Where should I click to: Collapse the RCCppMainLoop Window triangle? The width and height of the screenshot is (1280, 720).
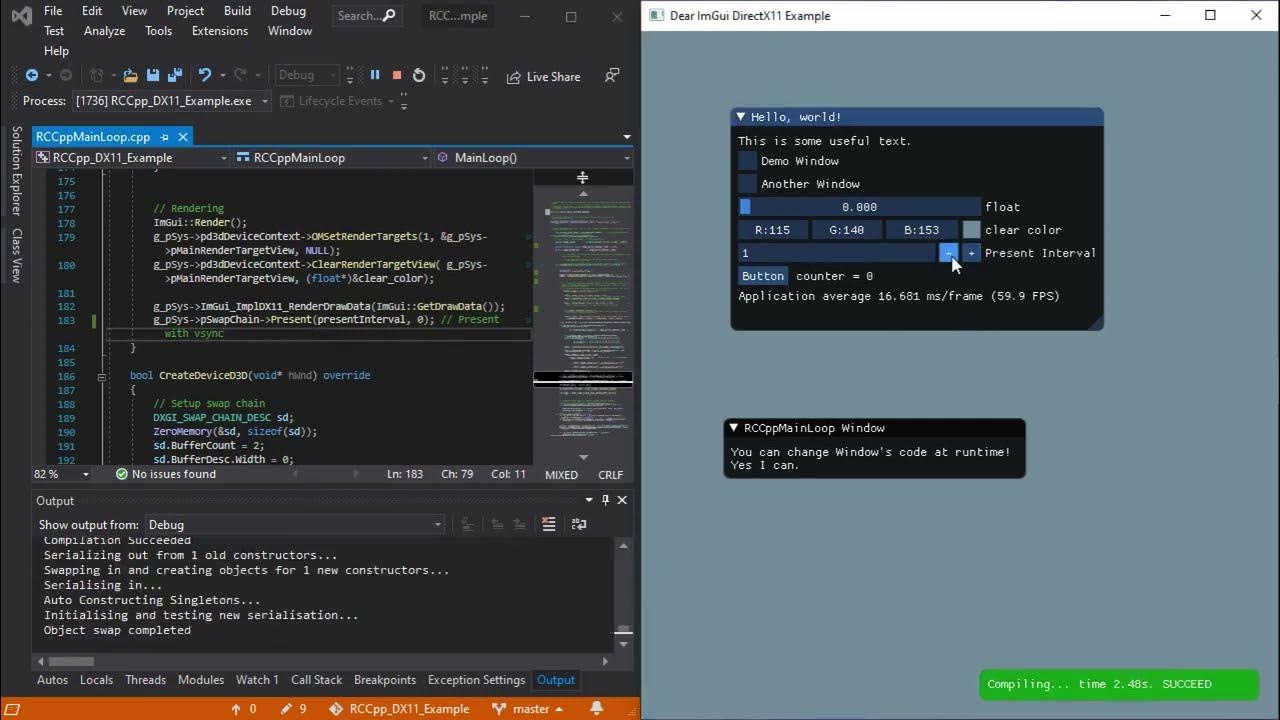click(x=734, y=428)
